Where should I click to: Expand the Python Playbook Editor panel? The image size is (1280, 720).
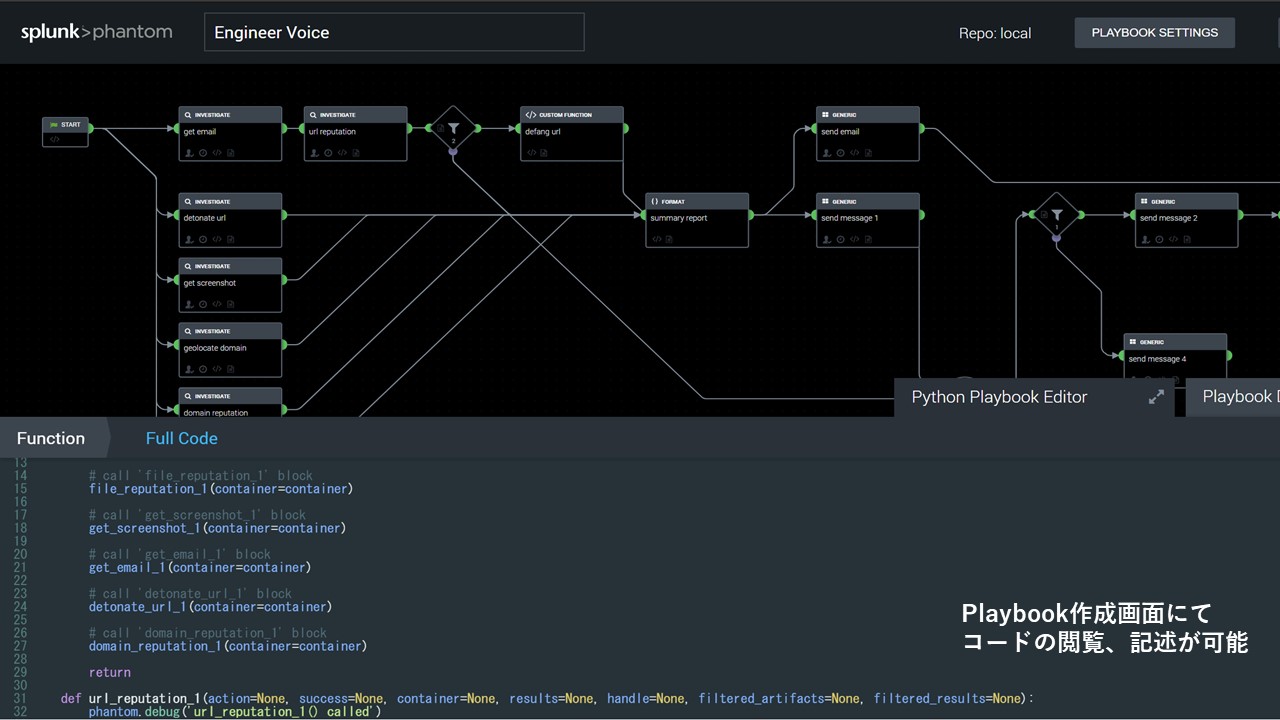[1156, 397]
